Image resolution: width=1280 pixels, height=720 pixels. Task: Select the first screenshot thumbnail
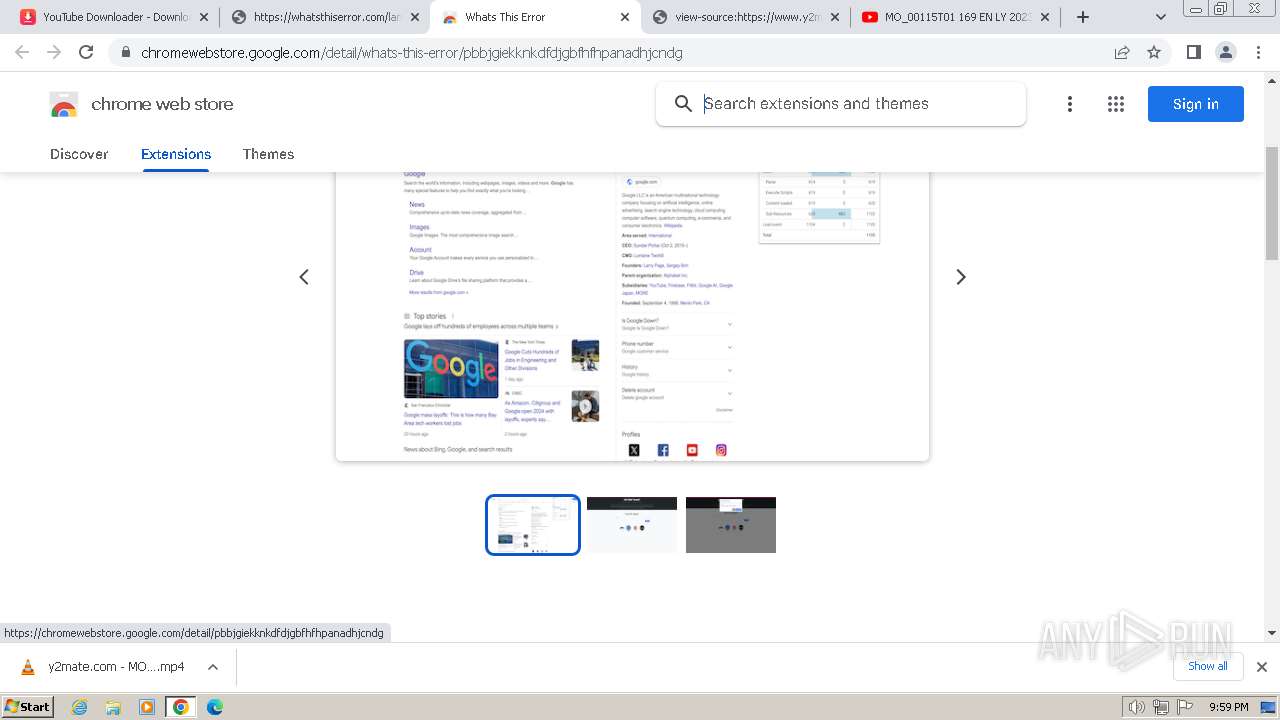tap(533, 525)
